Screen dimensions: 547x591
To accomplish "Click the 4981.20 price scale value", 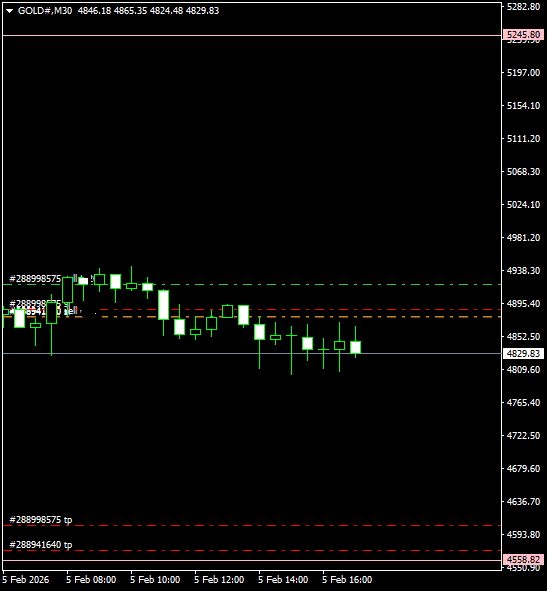I will [x=523, y=237].
